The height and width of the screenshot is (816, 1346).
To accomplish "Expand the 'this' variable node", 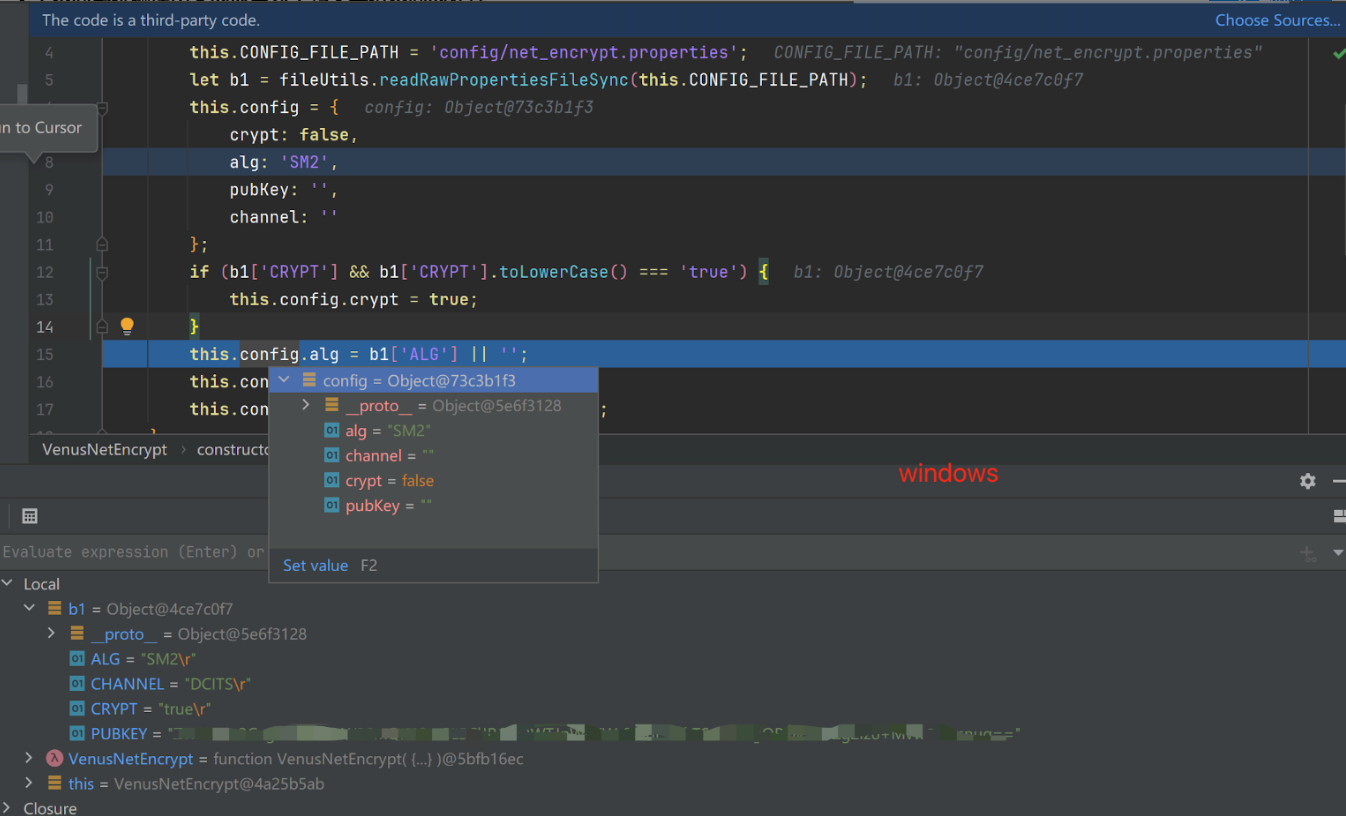I will point(29,784).
